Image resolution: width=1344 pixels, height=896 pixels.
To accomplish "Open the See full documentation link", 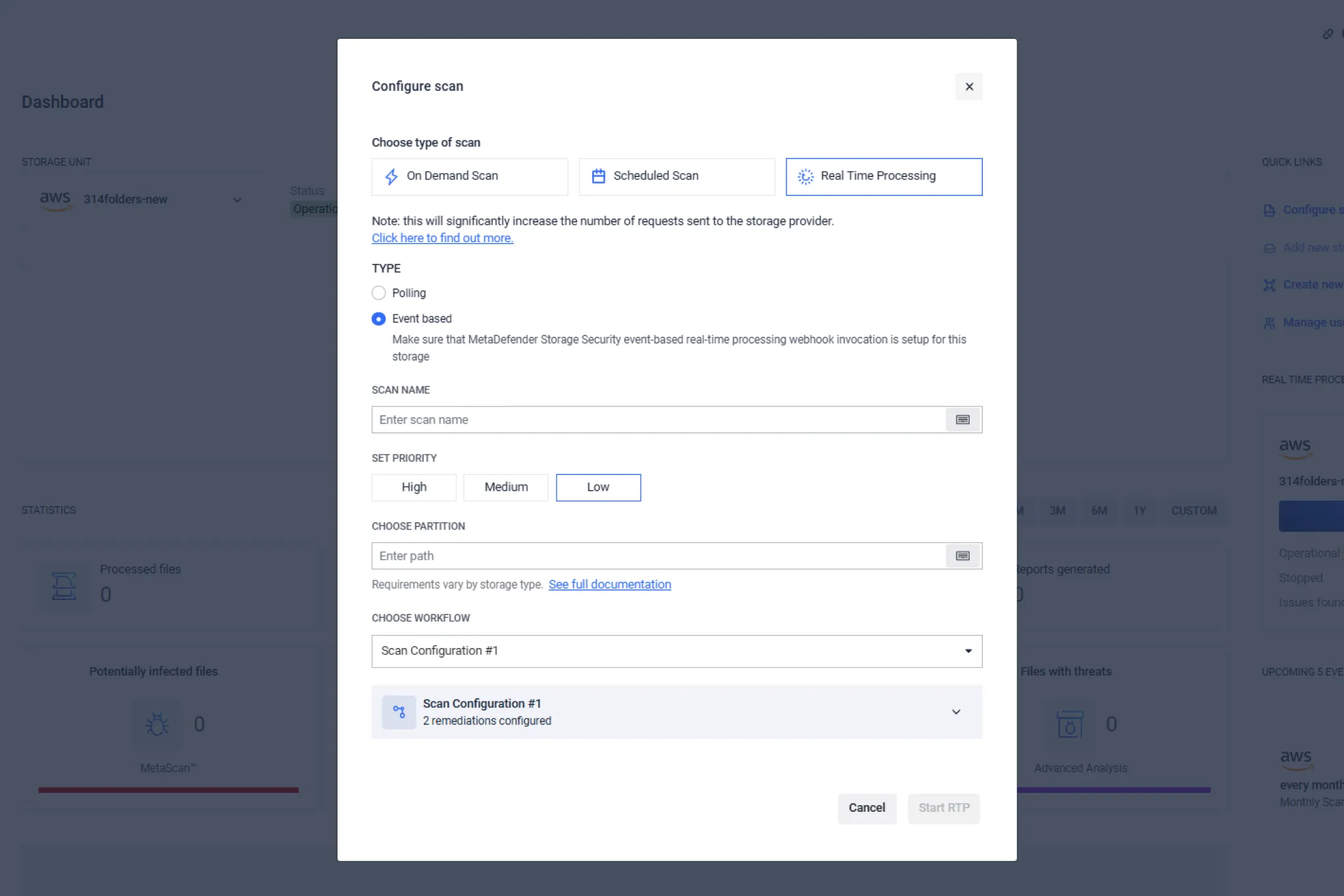I will [x=609, y=584].
